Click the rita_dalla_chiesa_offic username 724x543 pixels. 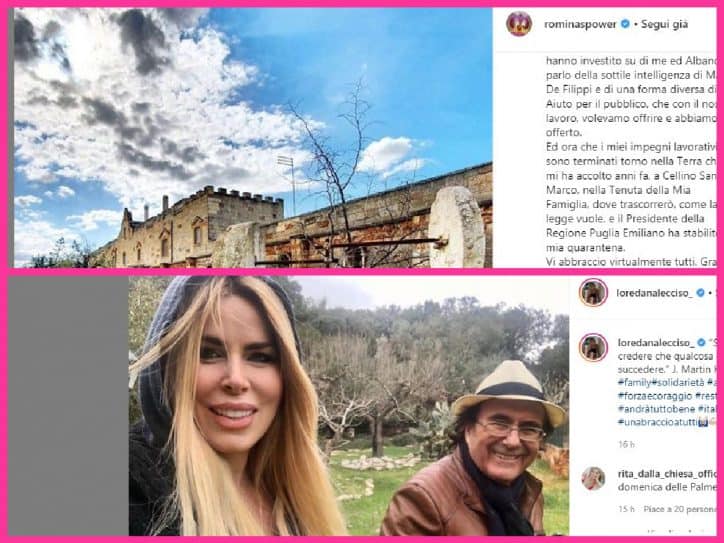pyautogui.click(x=667, y=474)
